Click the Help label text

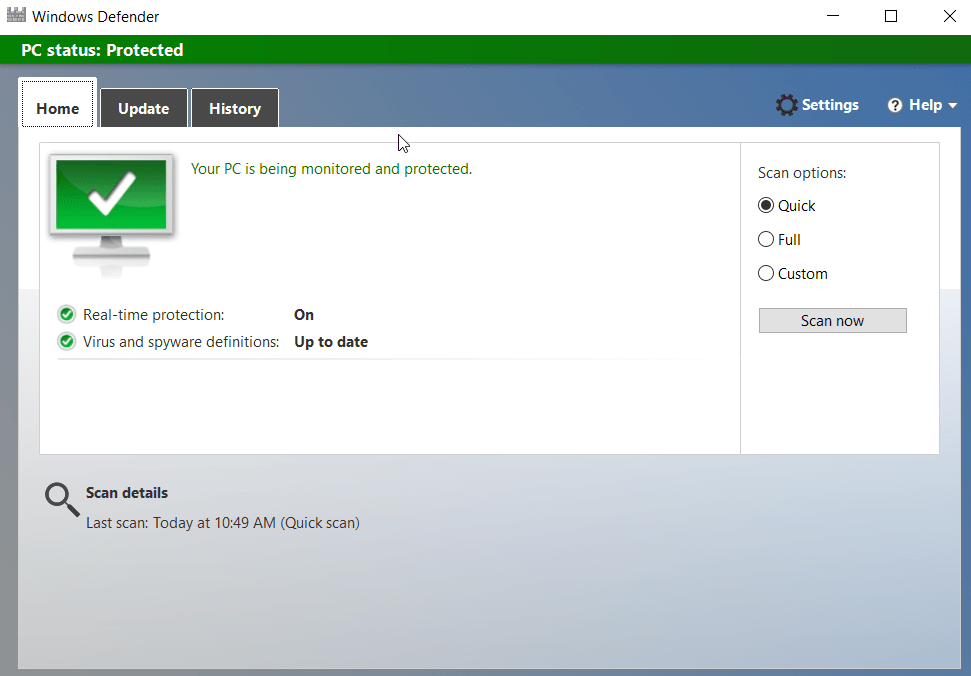pos(925,105)
